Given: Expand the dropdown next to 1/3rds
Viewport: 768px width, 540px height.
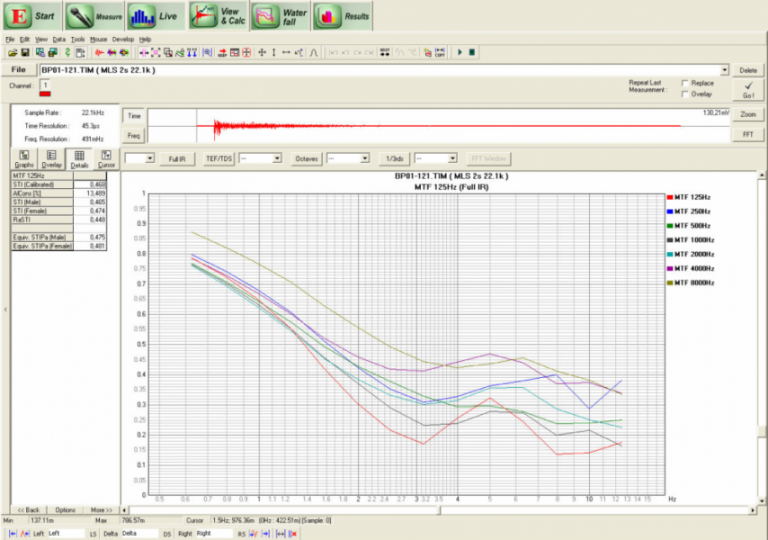Looking at the screenshot, I should click(x=453, y=158).
